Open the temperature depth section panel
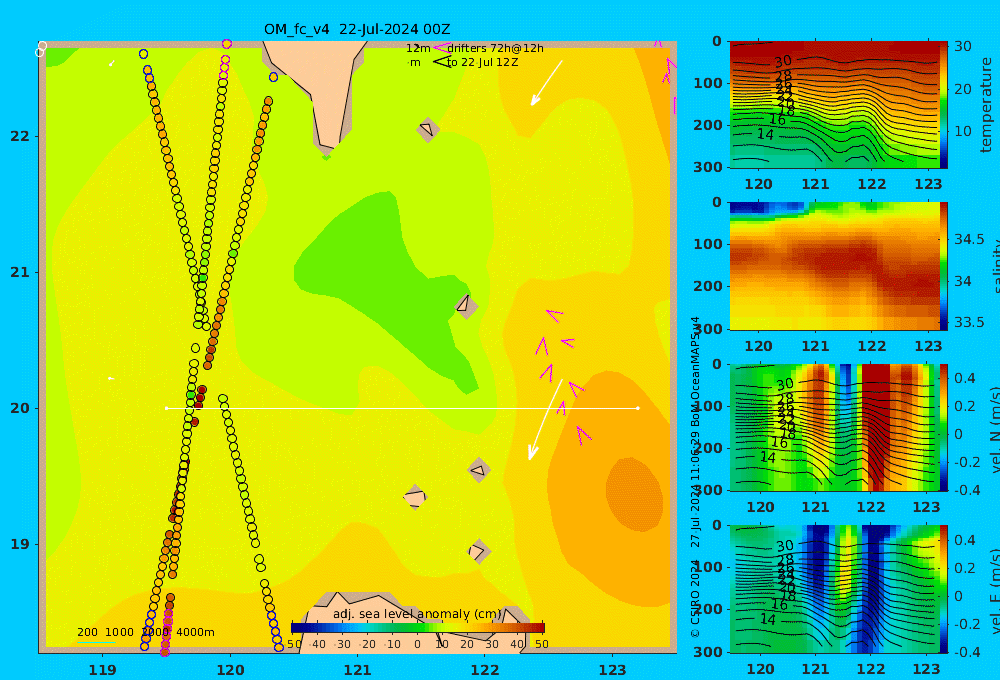The height and width of the screenshot is (680, 1000). pos(834,105)
